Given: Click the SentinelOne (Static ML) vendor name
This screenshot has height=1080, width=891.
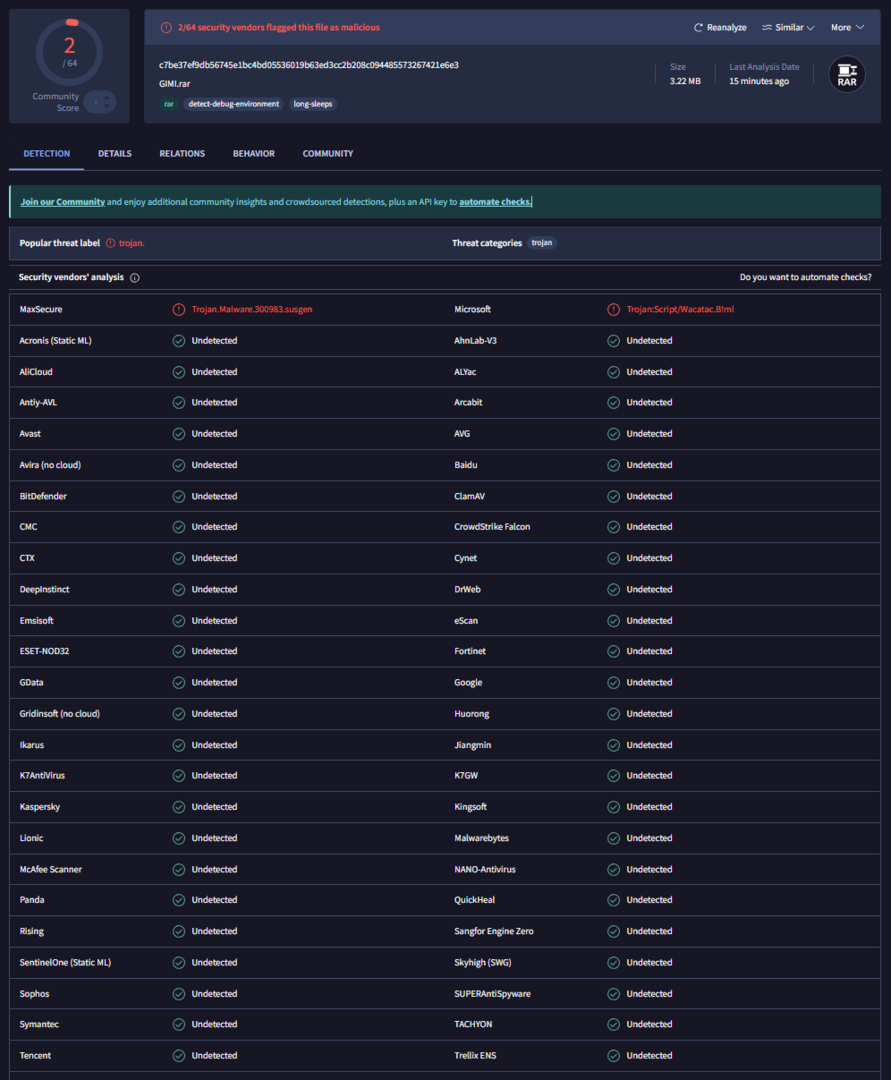Looking at the screenshot, I should coord(65,962).
